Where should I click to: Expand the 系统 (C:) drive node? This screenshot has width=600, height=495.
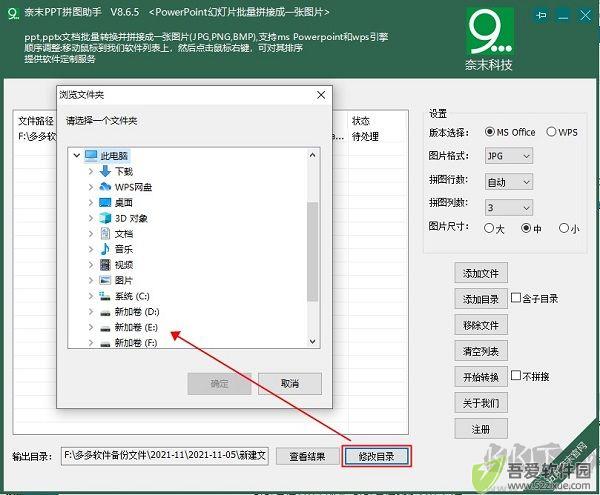91,296
